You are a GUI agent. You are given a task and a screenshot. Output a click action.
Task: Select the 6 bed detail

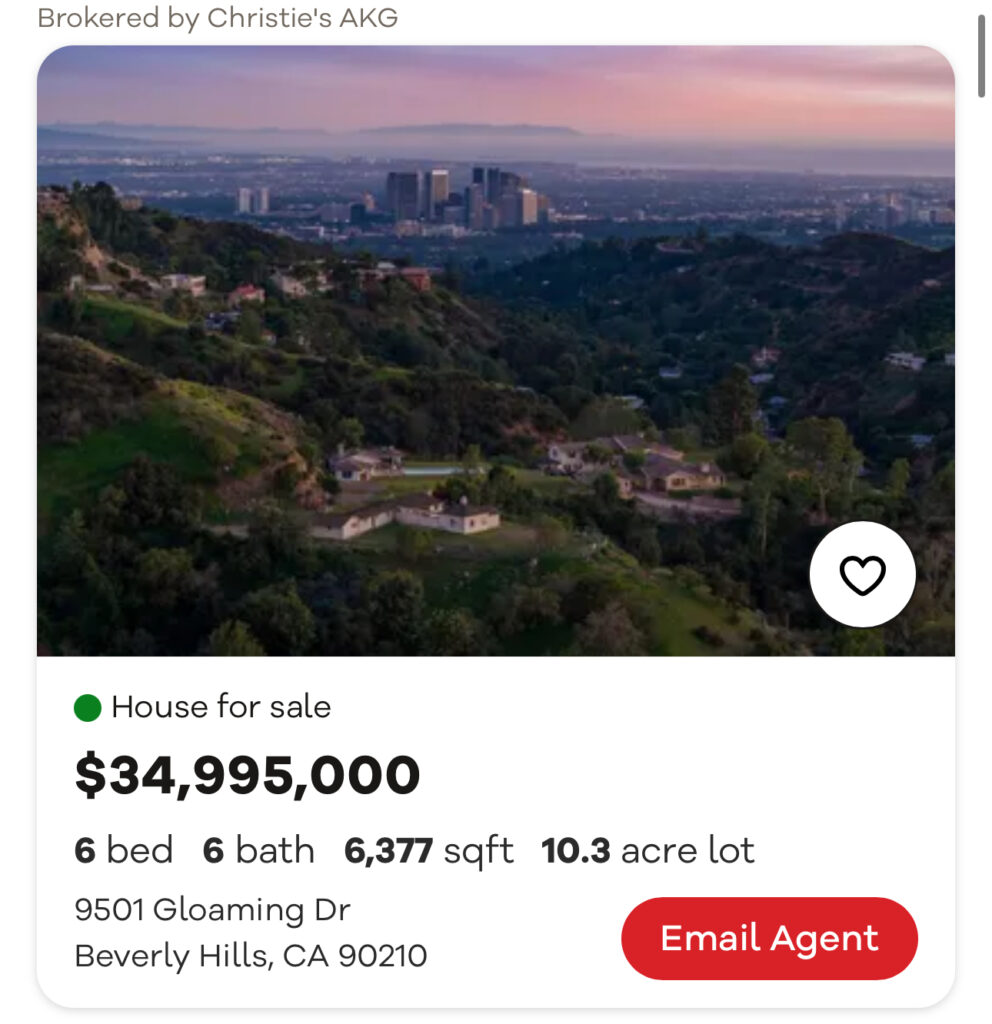[123, 851]
